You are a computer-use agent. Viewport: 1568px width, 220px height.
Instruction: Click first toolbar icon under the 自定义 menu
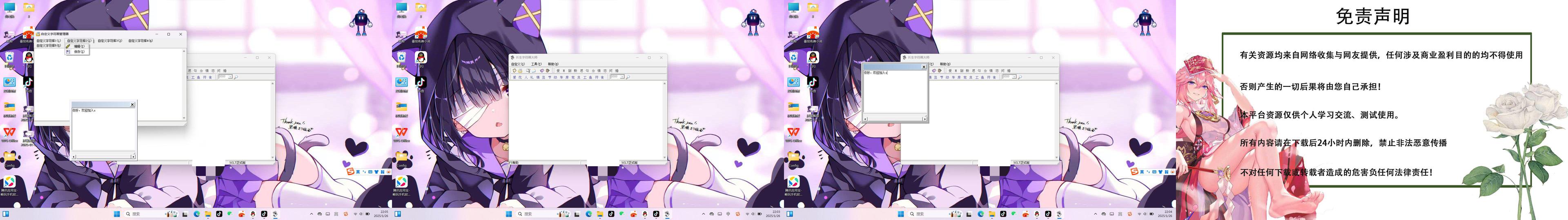coord(514,70)
